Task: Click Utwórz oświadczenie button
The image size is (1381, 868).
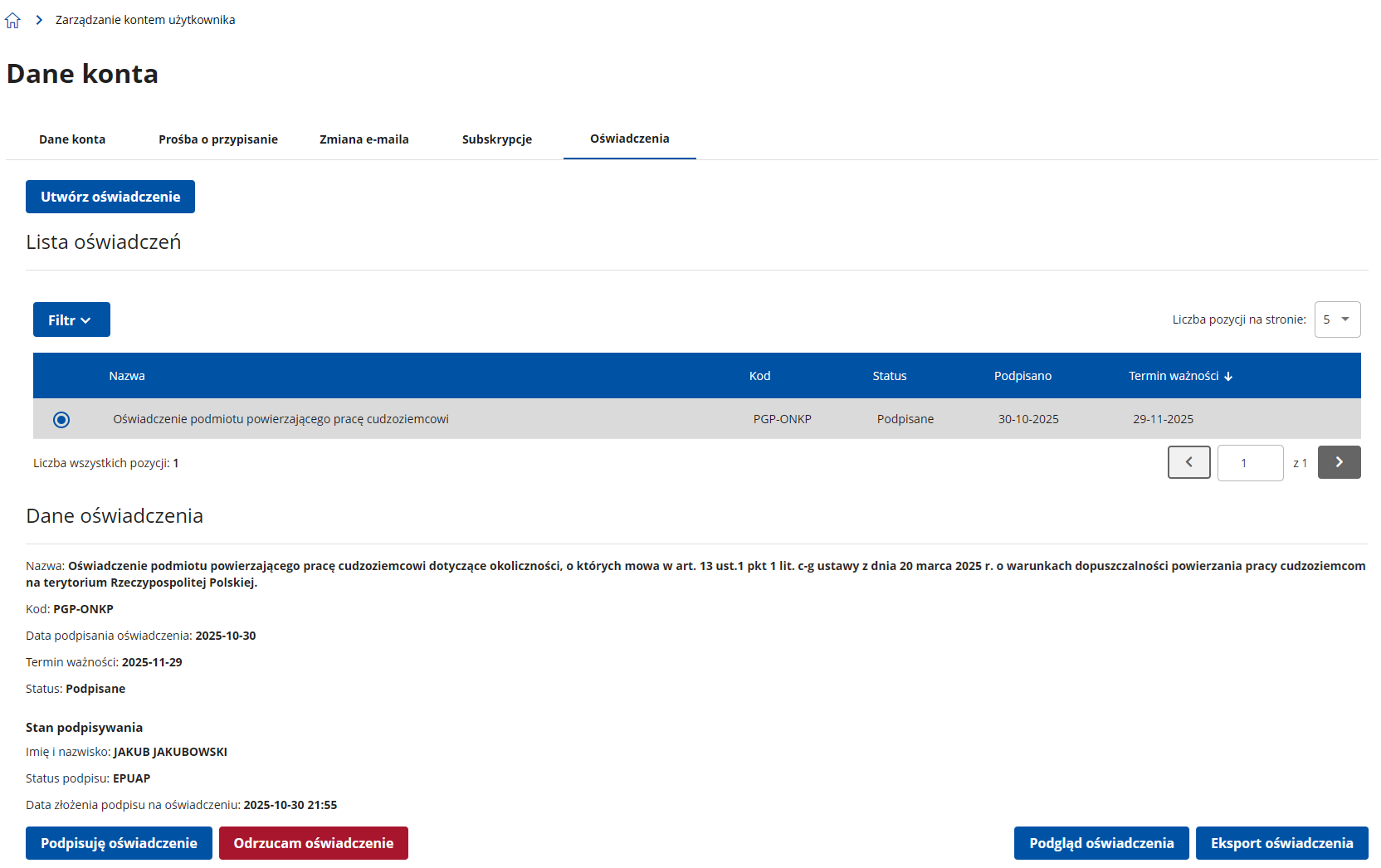Action: coord(110,197)
